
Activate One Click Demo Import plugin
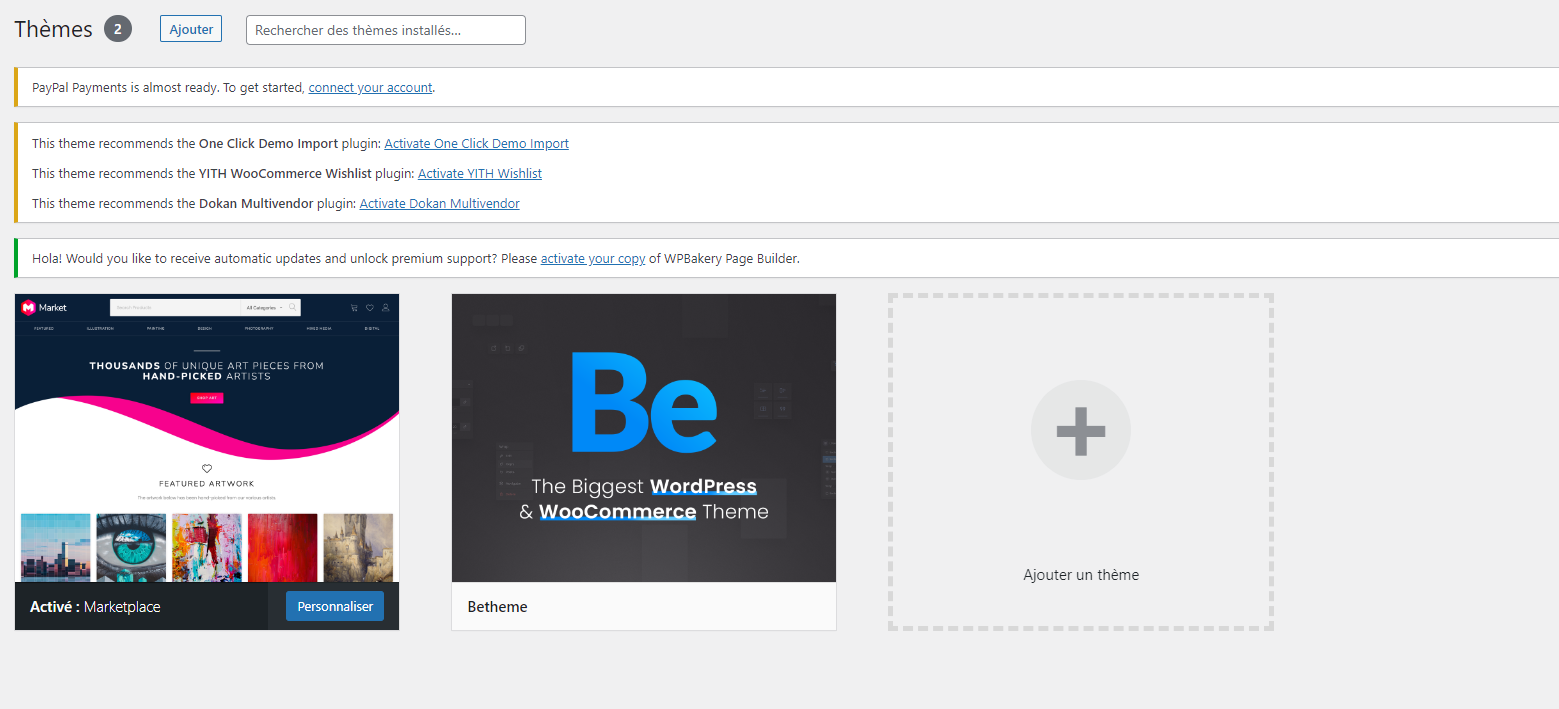pos(476,144)
